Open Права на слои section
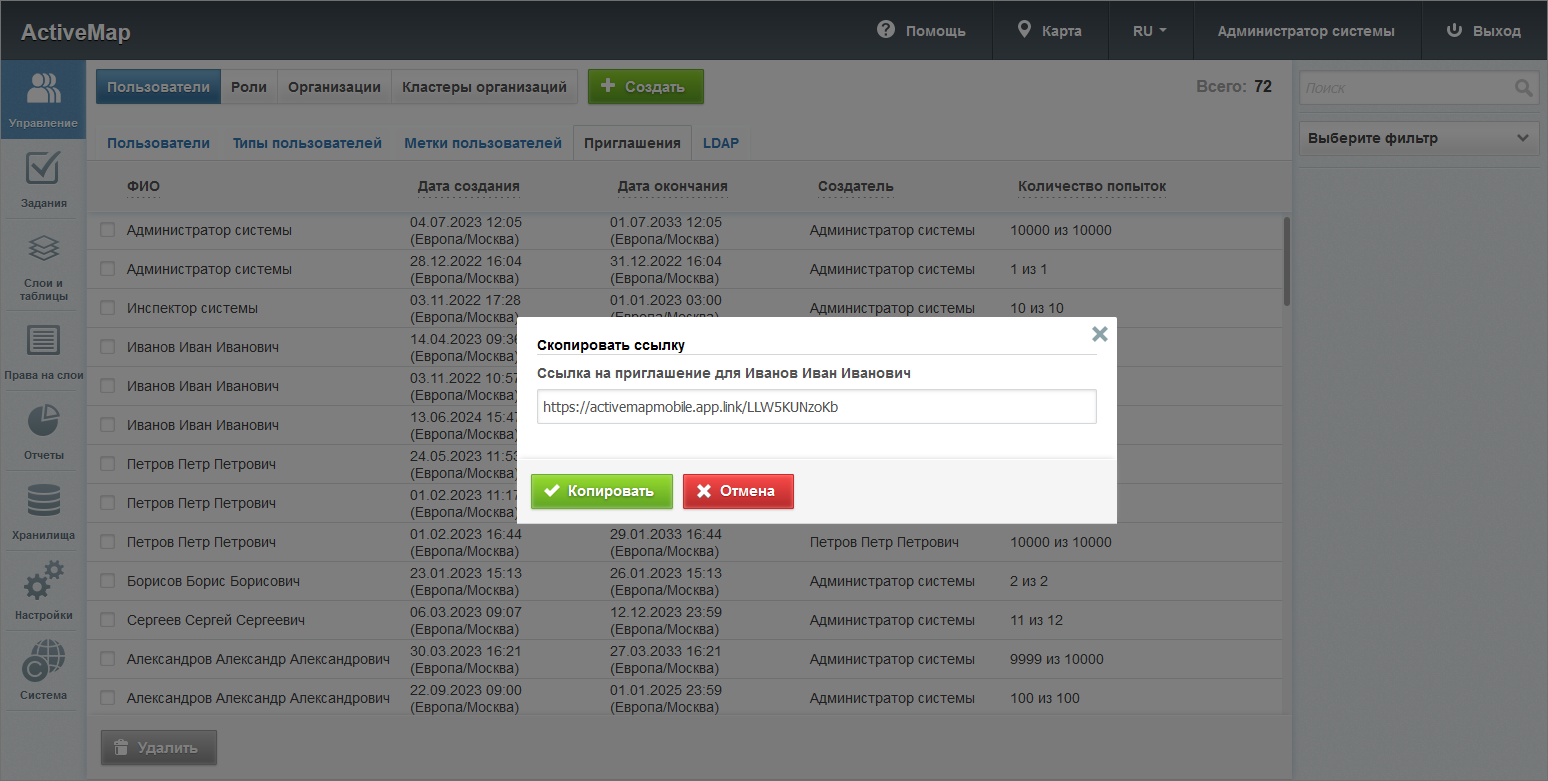 (x=43, y=352)
